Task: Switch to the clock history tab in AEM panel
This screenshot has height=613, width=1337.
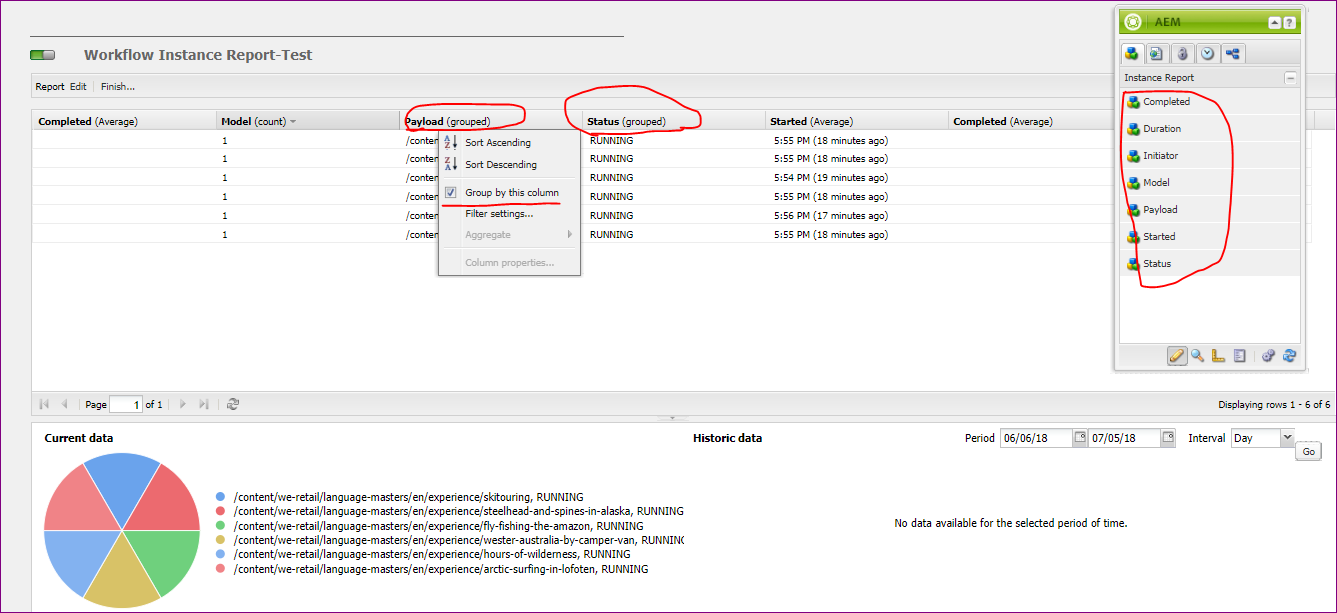Action: (x=1207, y=53)
